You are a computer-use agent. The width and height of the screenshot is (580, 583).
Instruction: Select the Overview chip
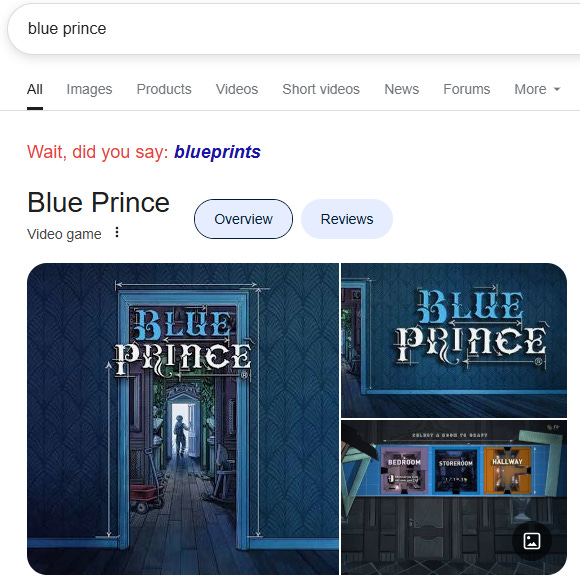(x=243, y=219)
